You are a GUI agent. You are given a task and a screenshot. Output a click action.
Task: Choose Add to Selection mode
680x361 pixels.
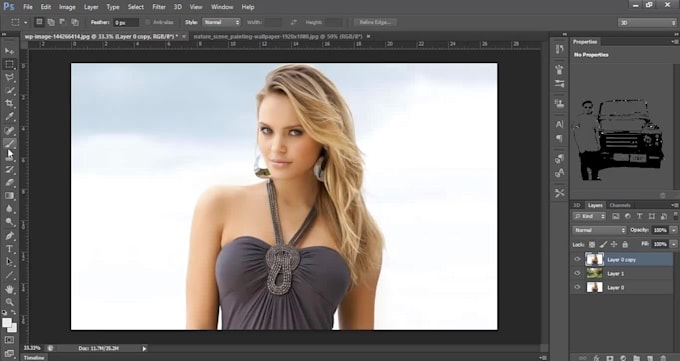point(51,22)
